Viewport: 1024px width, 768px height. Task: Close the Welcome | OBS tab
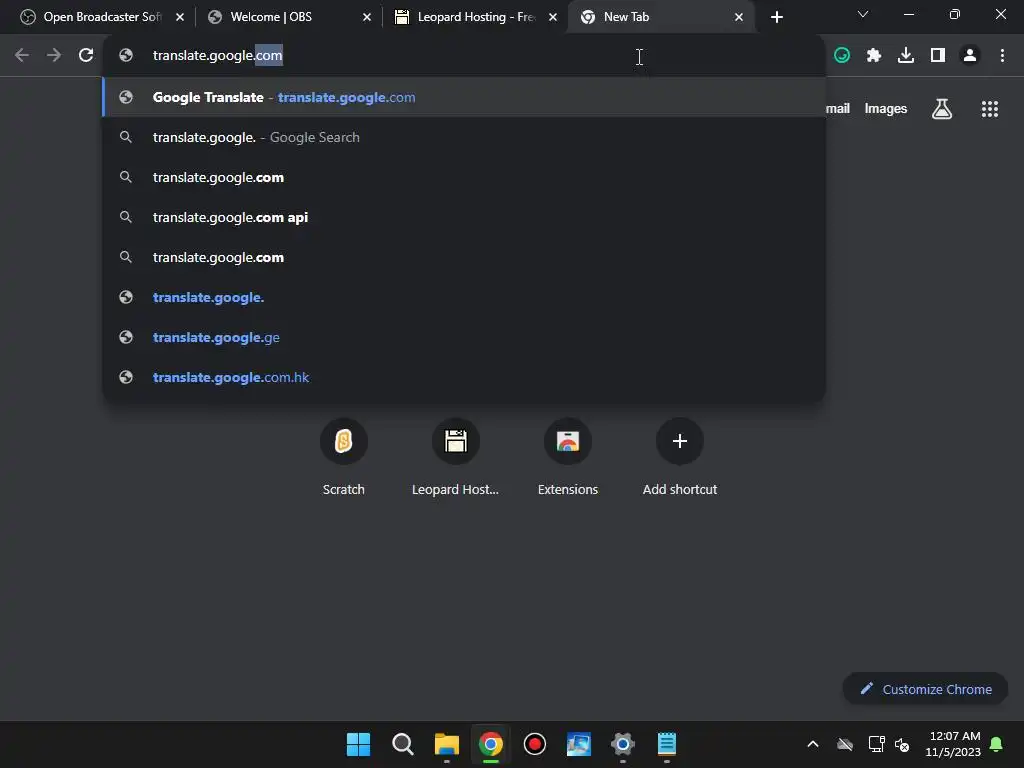(367, 17)
